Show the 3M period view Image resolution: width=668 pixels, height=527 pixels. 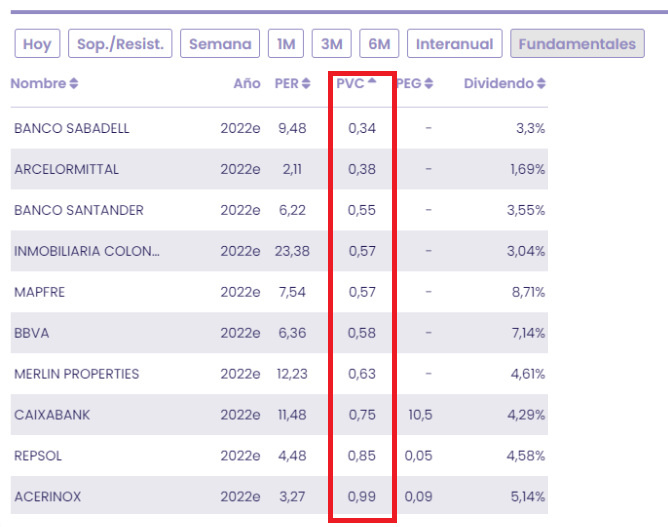pyautogui.click(x=331, y=44)
